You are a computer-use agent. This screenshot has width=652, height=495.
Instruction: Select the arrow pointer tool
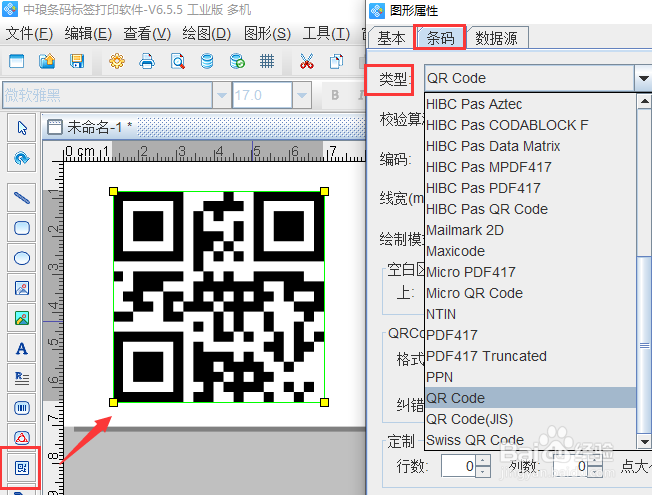pyautogui.click(x=22, y=128)
